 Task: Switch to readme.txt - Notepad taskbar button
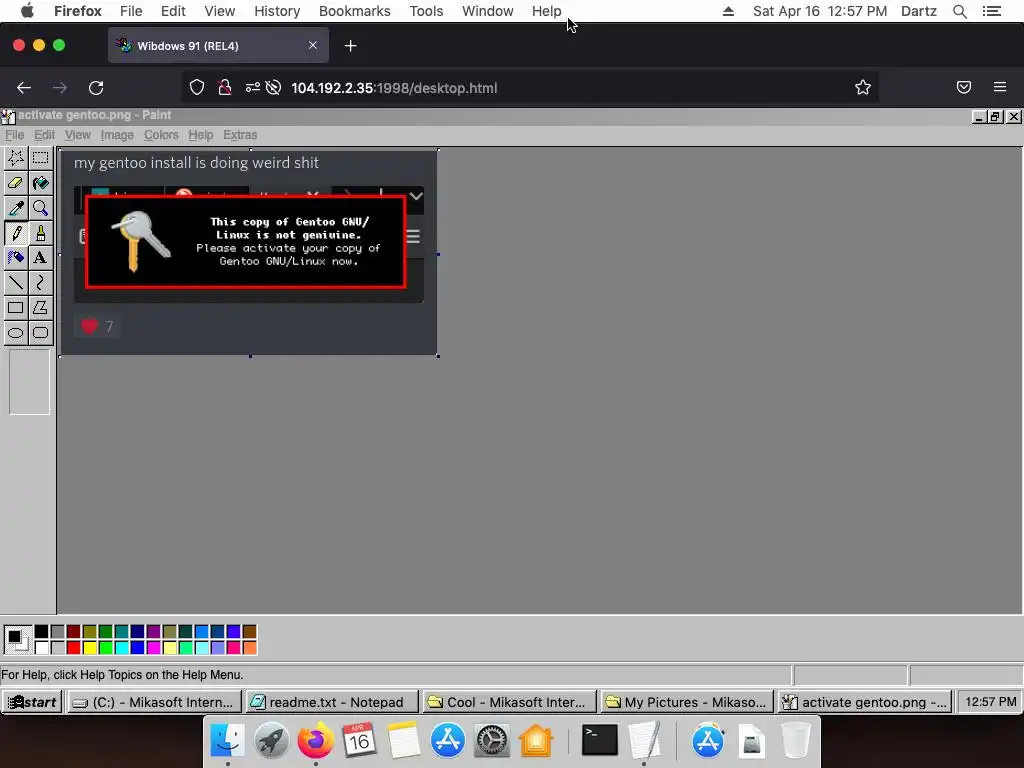(x=331, y=702)
